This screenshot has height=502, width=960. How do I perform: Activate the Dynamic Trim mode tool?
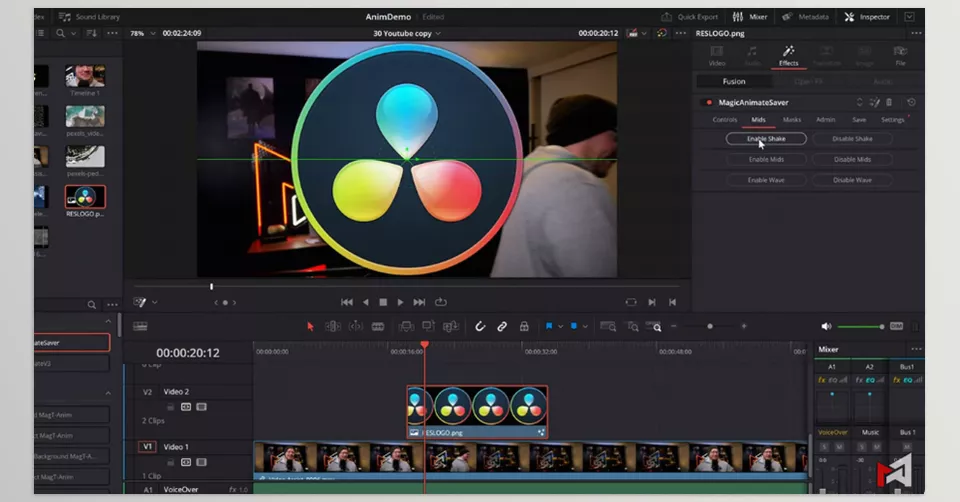click(x=356, y=327)
